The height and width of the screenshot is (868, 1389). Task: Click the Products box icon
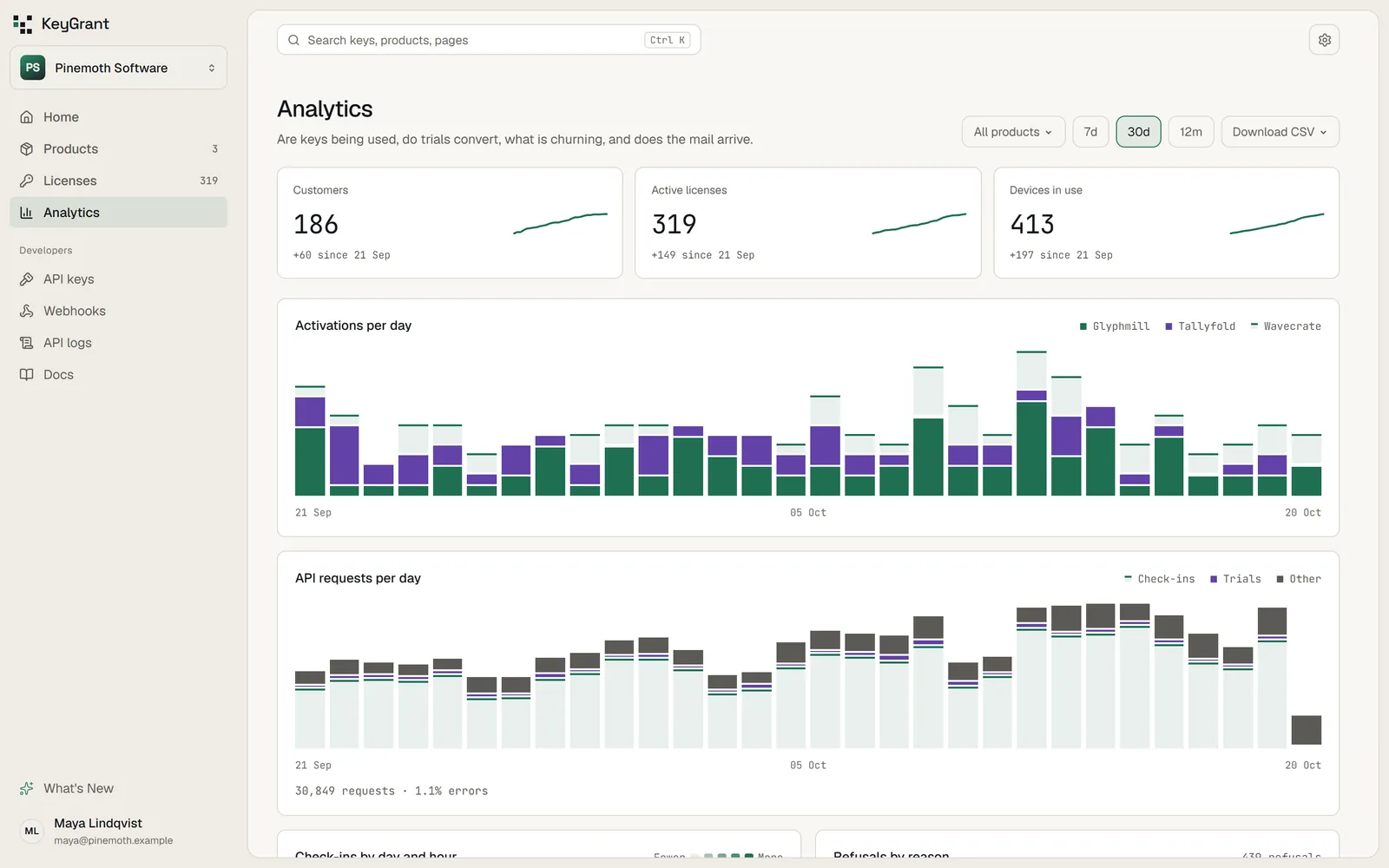[27, 149]
